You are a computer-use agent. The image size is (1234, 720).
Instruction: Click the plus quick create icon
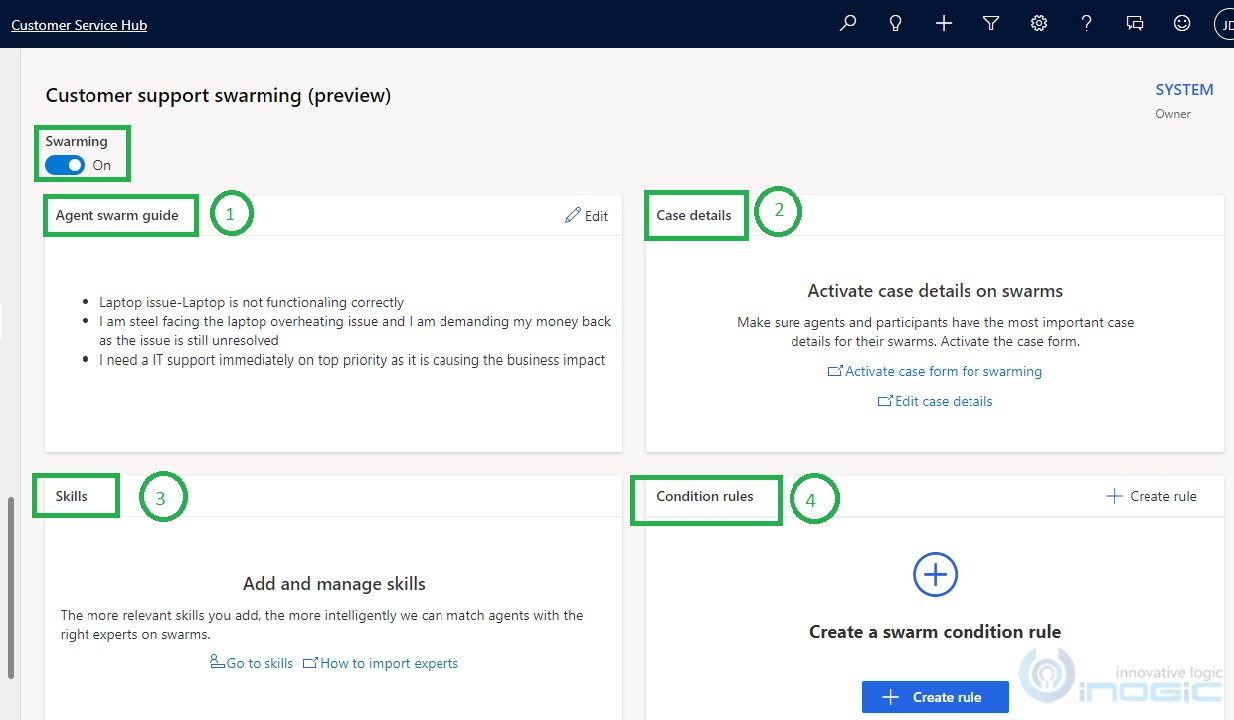pyautogui.click(x=944, y=23)
